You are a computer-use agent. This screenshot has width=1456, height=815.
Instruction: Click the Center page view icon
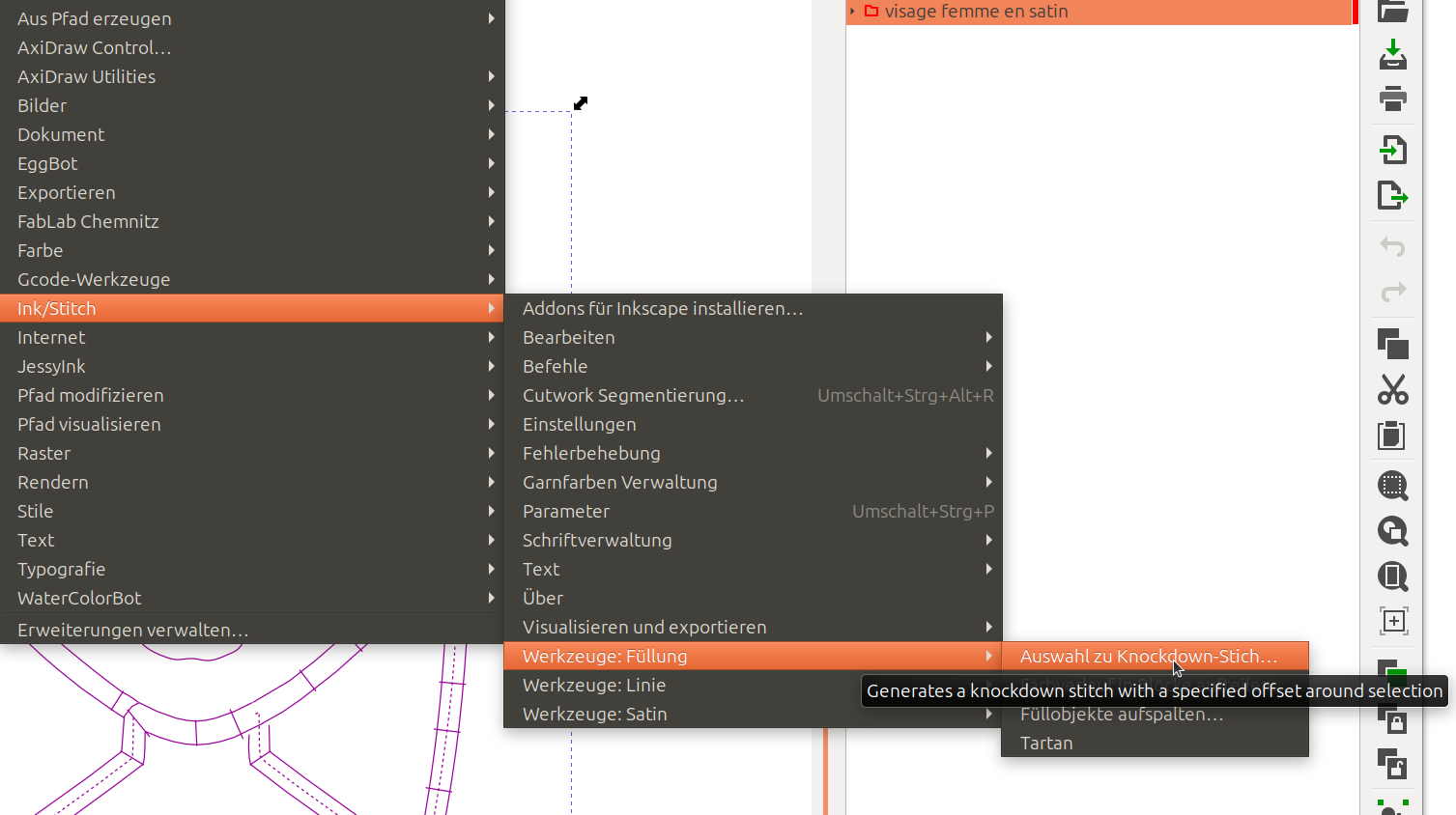pos(1392,621)
